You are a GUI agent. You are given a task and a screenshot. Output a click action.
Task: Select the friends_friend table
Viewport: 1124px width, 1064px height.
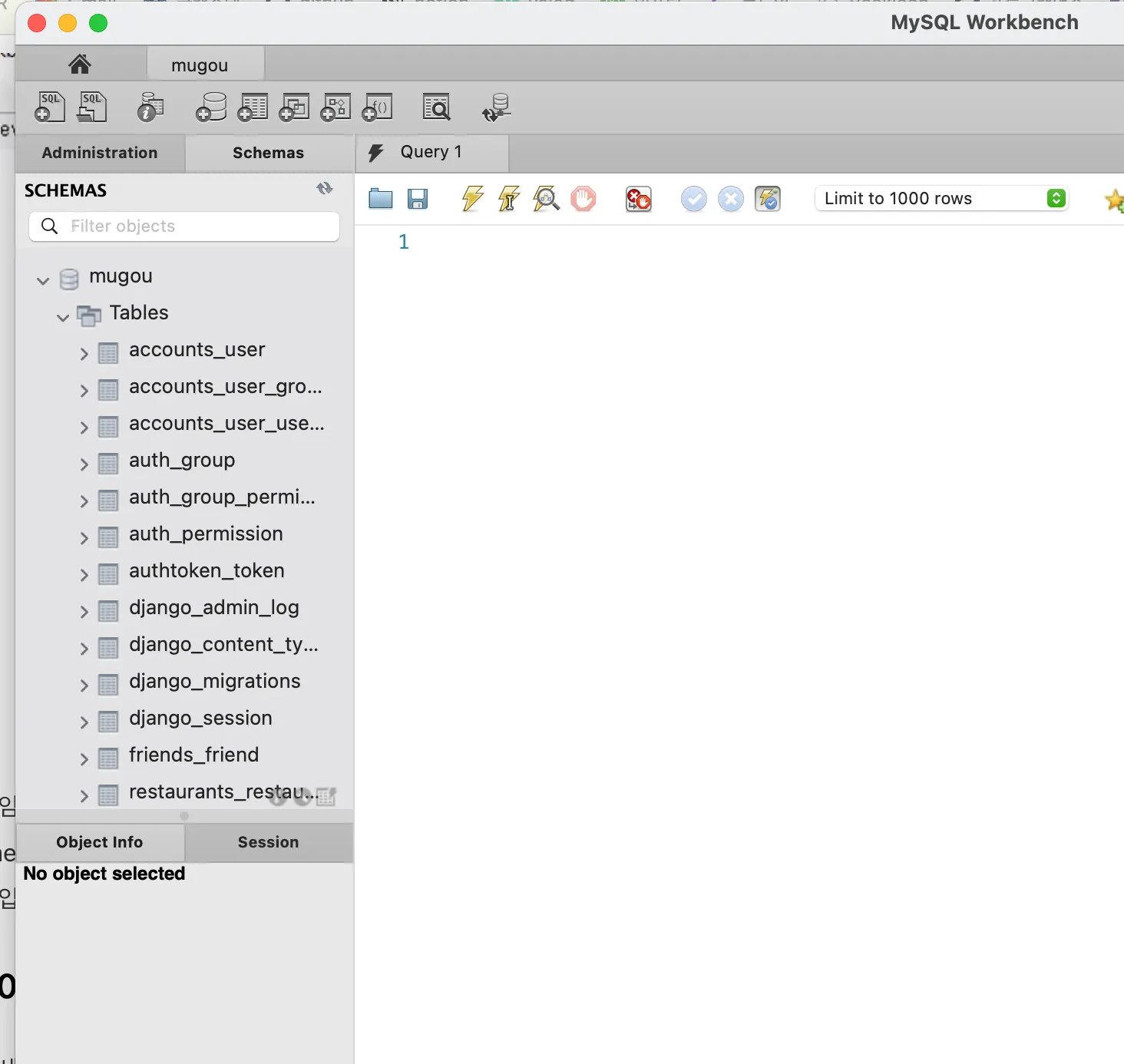coord(193,755)
